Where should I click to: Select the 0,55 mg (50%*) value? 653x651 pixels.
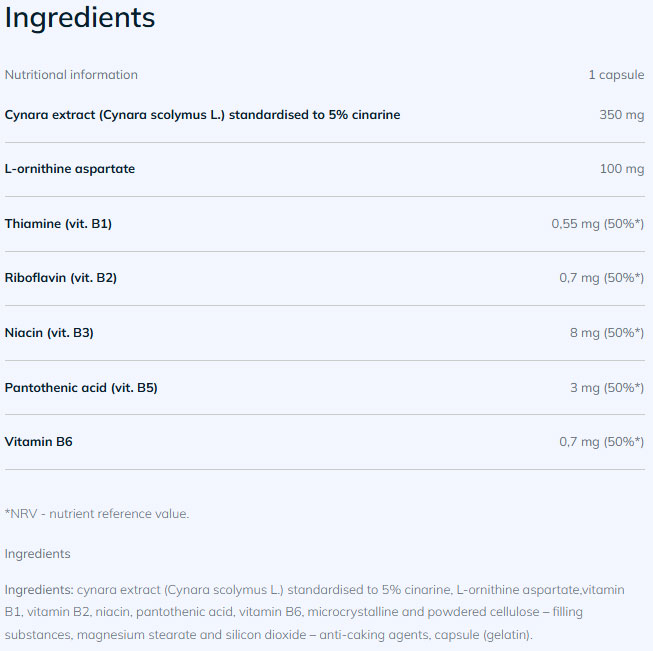point(597,224)
